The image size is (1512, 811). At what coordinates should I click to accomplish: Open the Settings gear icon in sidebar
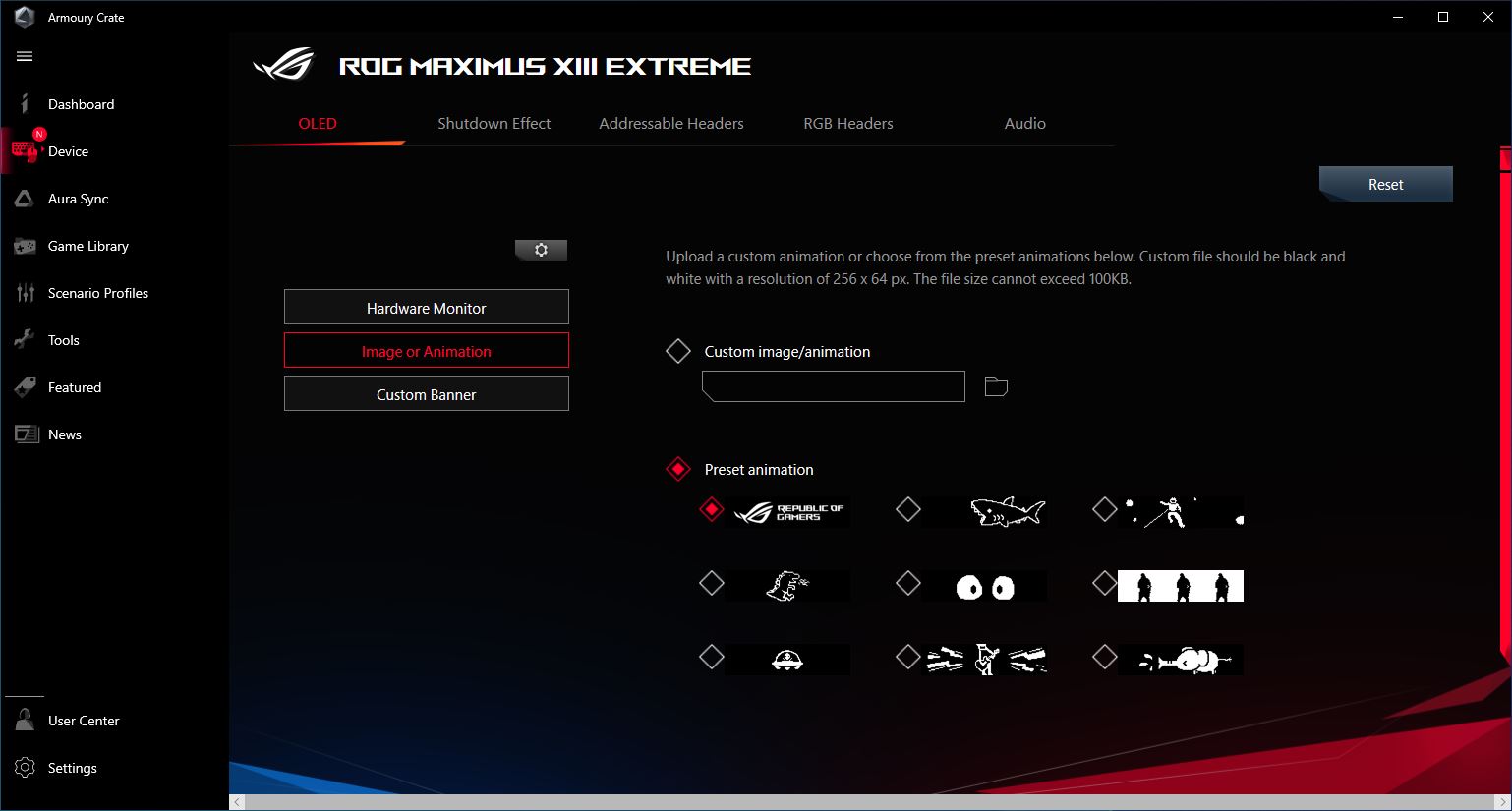coord(25,768)
